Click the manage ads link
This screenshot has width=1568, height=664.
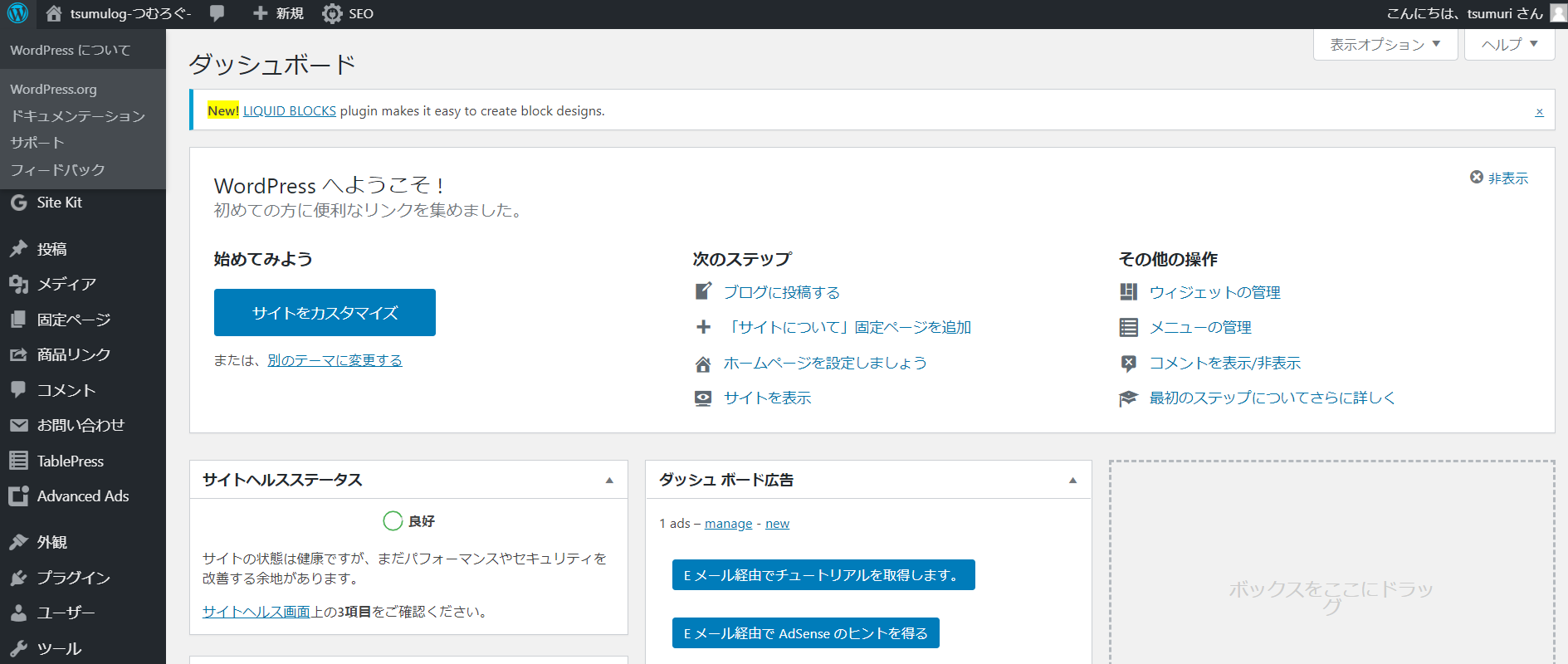pos(728,524)
